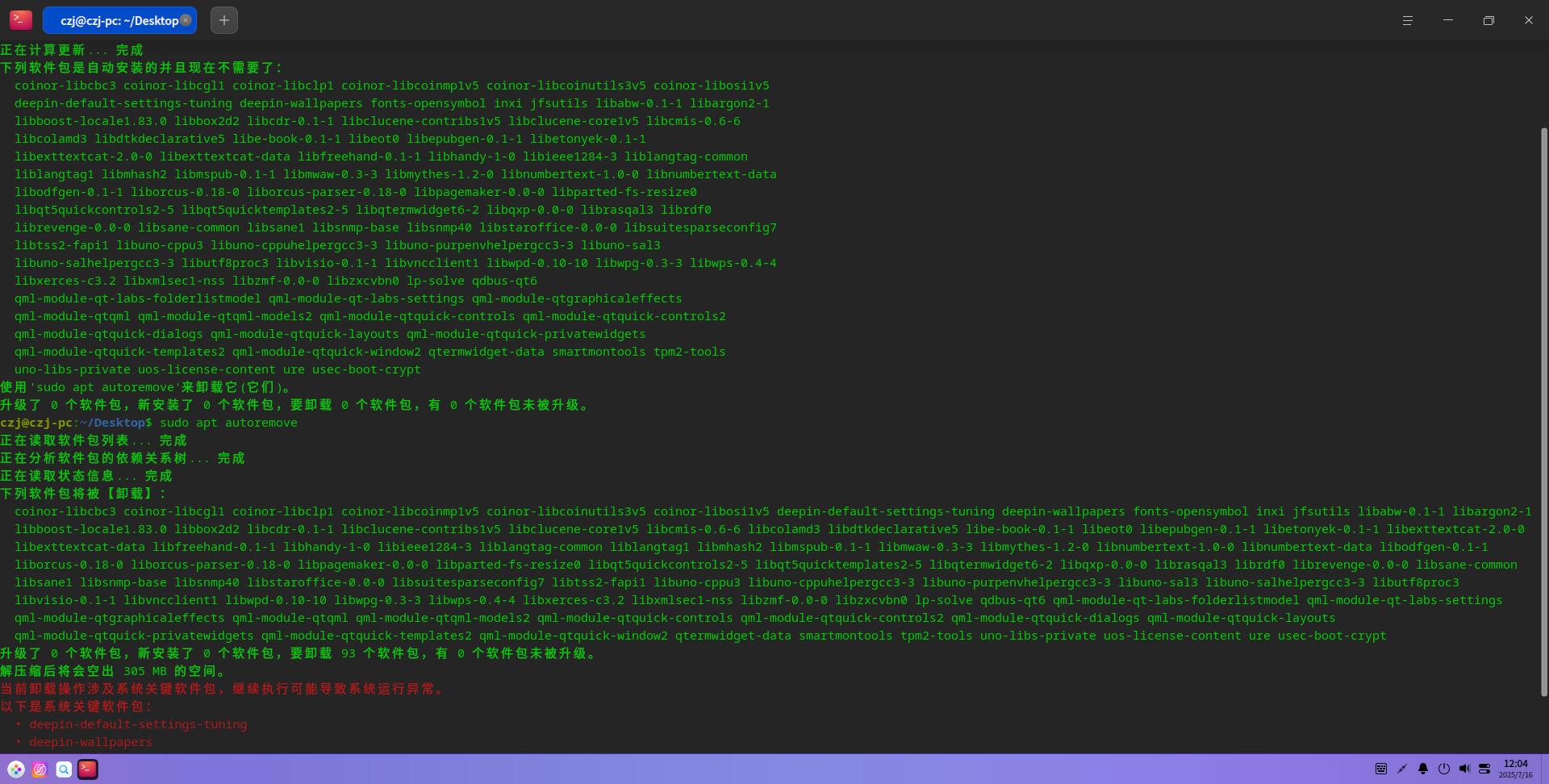Click 'libargon2-1' in the removal list

(x=1492, y=511)
